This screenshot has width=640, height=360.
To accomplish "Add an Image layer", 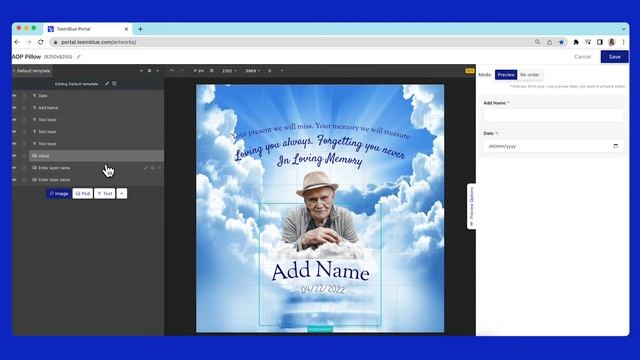I will coord(59,193).
